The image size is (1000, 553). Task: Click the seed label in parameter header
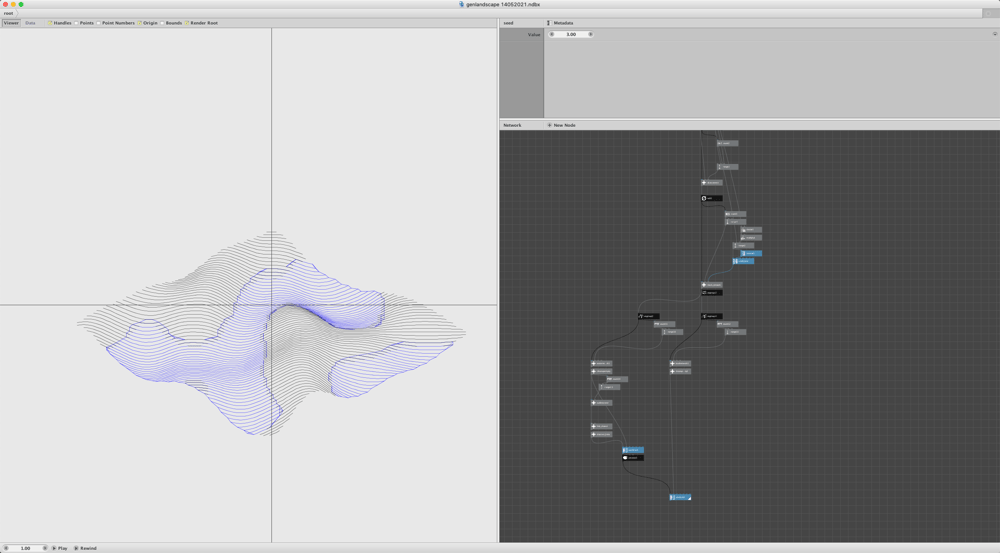tap(508, 23)
